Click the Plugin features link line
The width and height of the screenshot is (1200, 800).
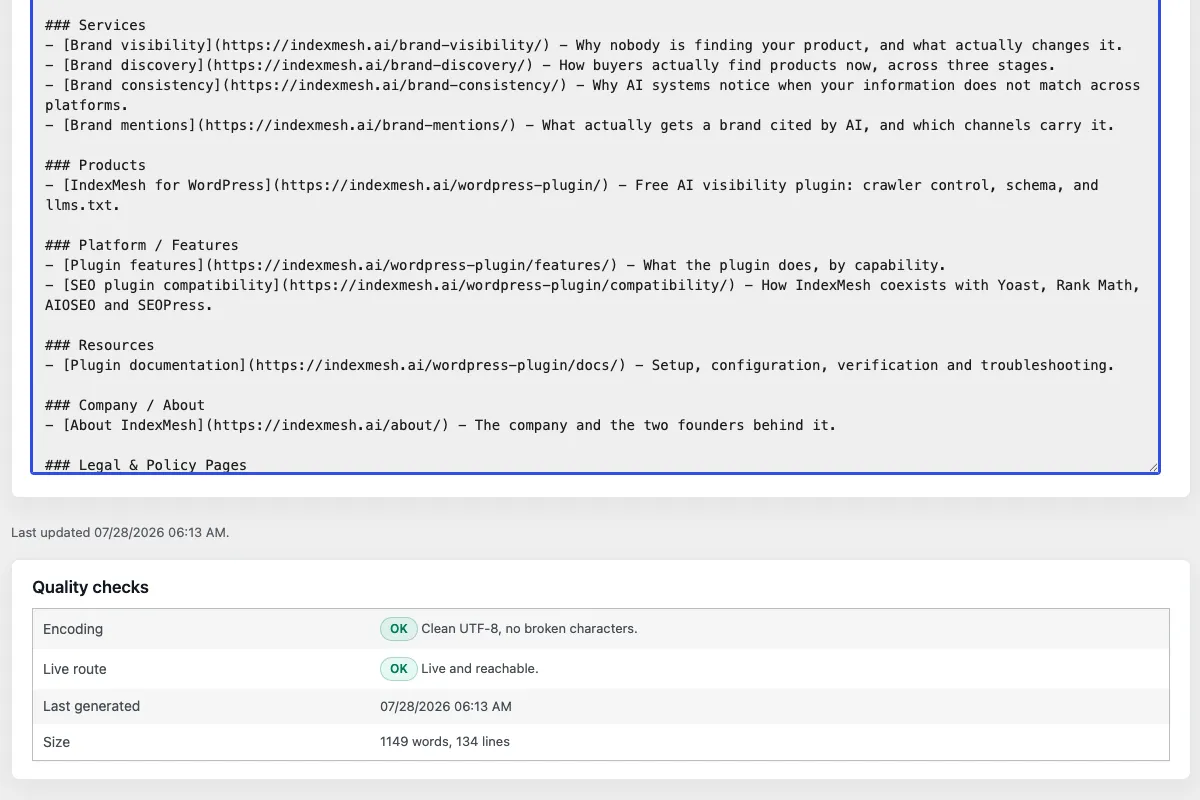pyautogui.click(x=495, y=265)
